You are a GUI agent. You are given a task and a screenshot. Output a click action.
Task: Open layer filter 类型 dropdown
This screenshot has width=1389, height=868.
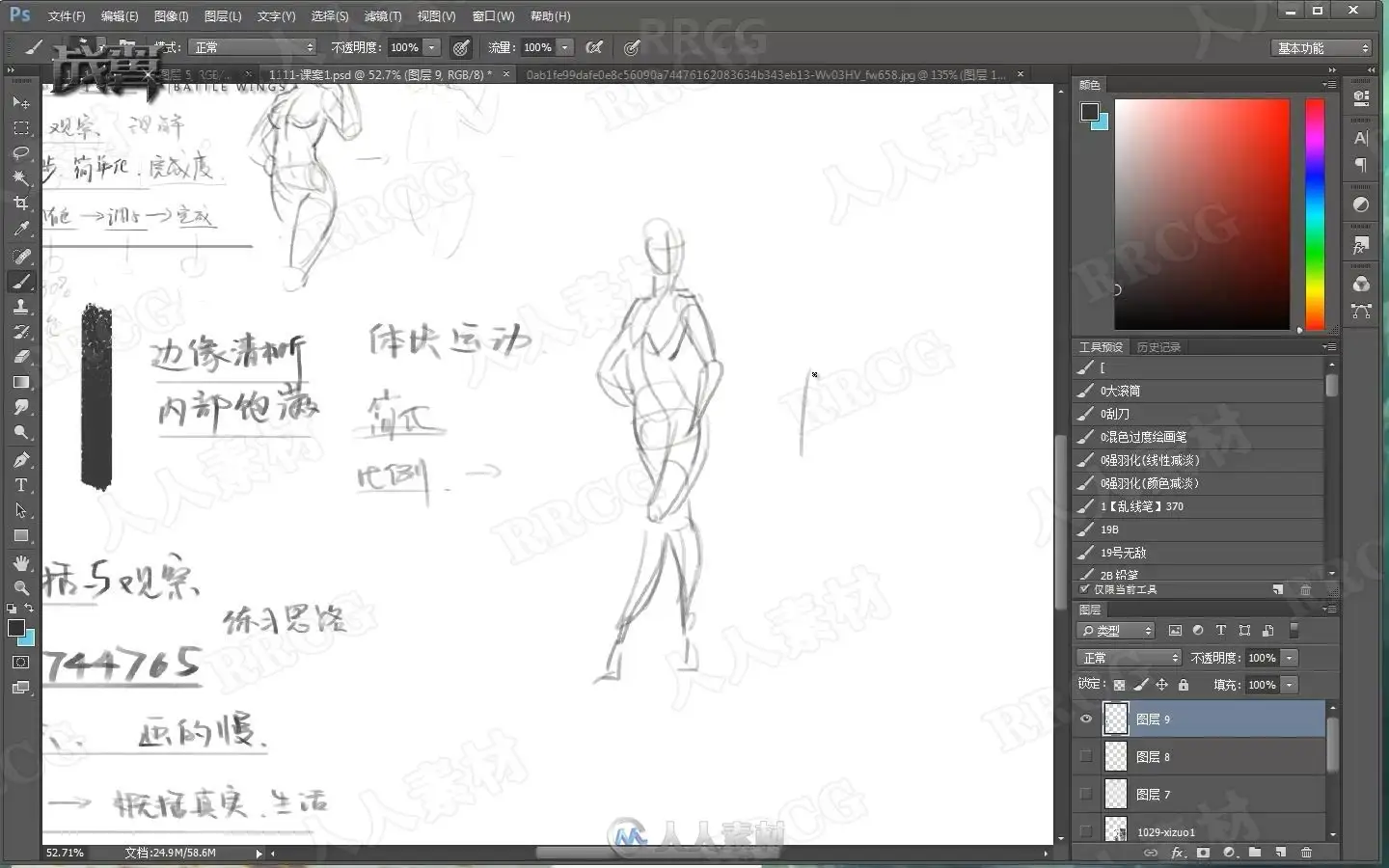click(x=1116, y=630)
